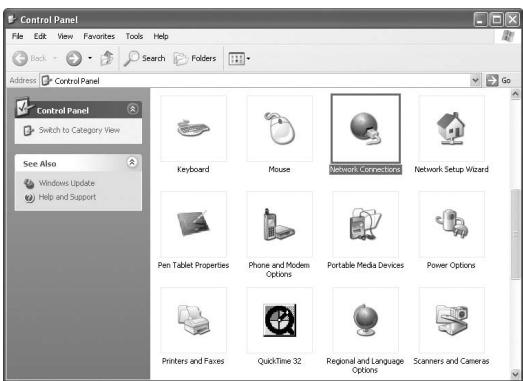Open the Power Options icon

[x=451, y=224]
